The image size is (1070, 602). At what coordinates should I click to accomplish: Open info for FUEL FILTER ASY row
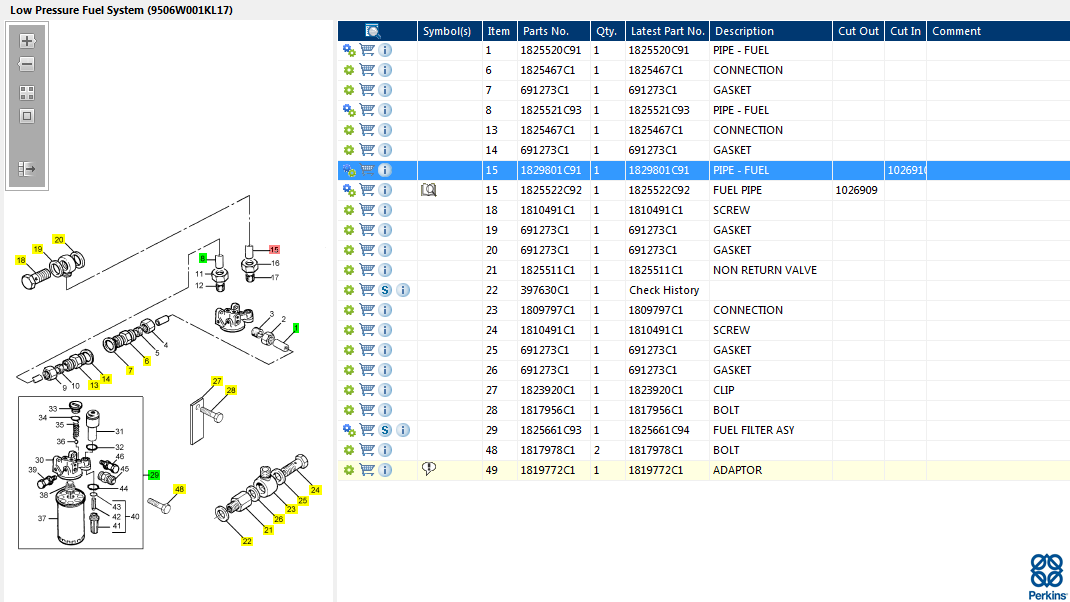click(403, 430)
